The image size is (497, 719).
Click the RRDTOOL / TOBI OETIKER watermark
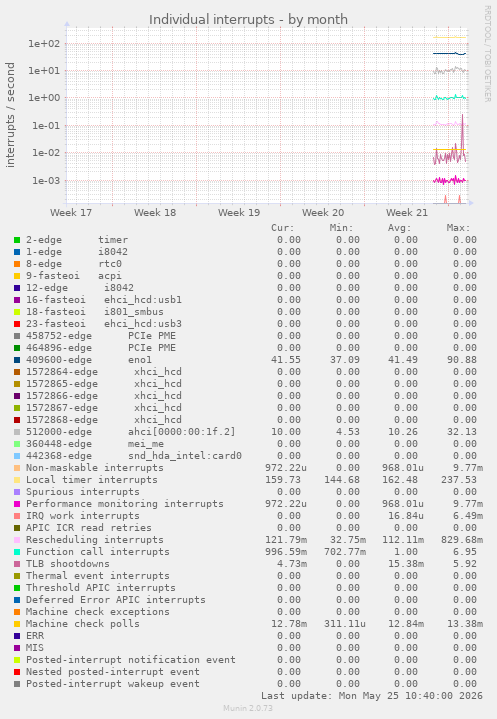(488, 54)
